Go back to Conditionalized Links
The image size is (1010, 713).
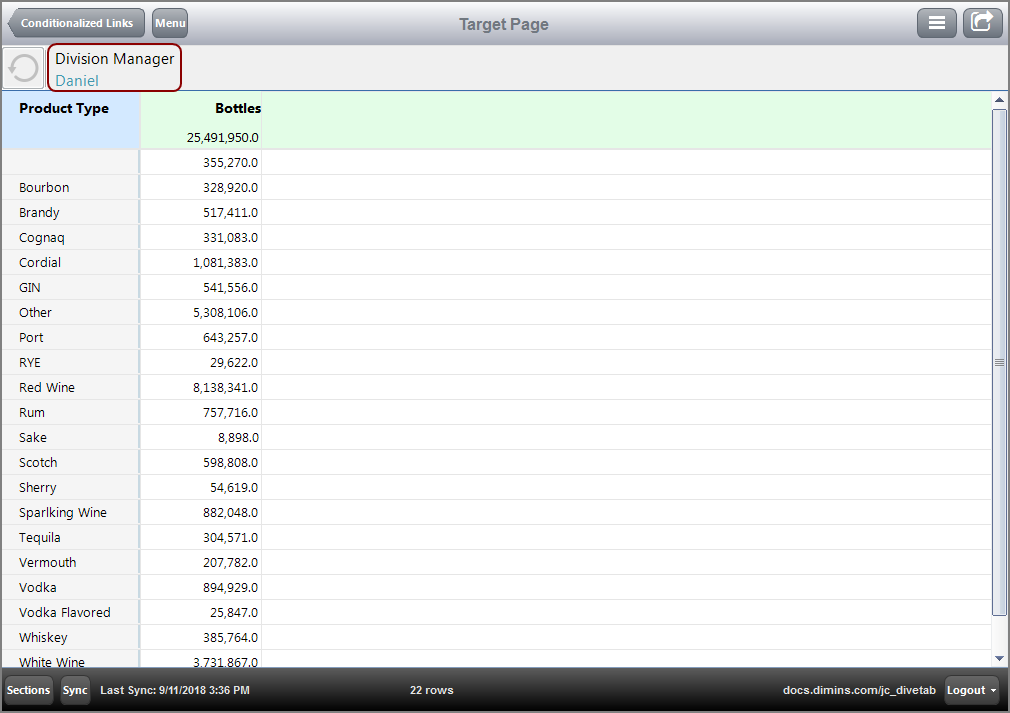point(76,23)
